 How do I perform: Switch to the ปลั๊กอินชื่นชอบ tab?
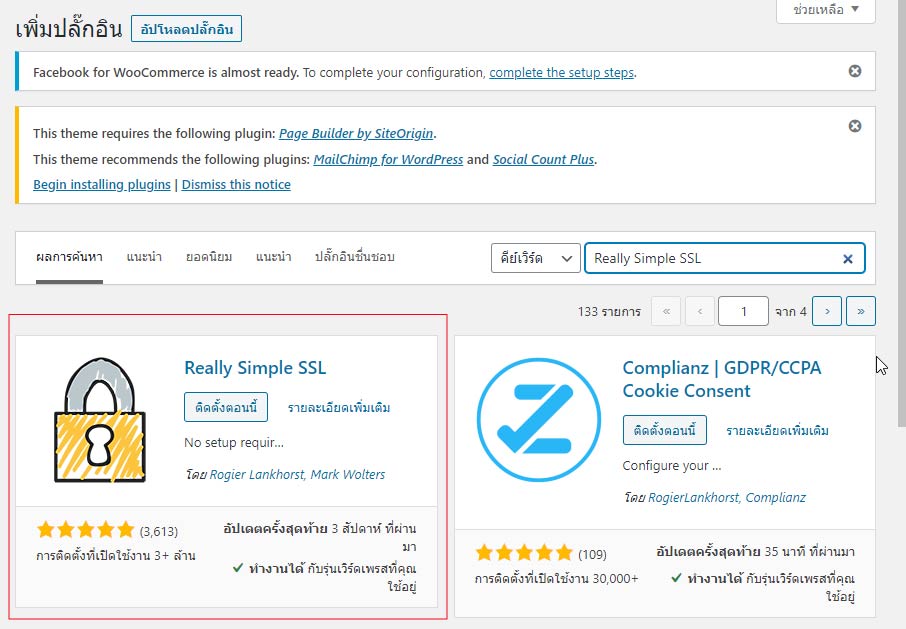click(x=355, y=257)
